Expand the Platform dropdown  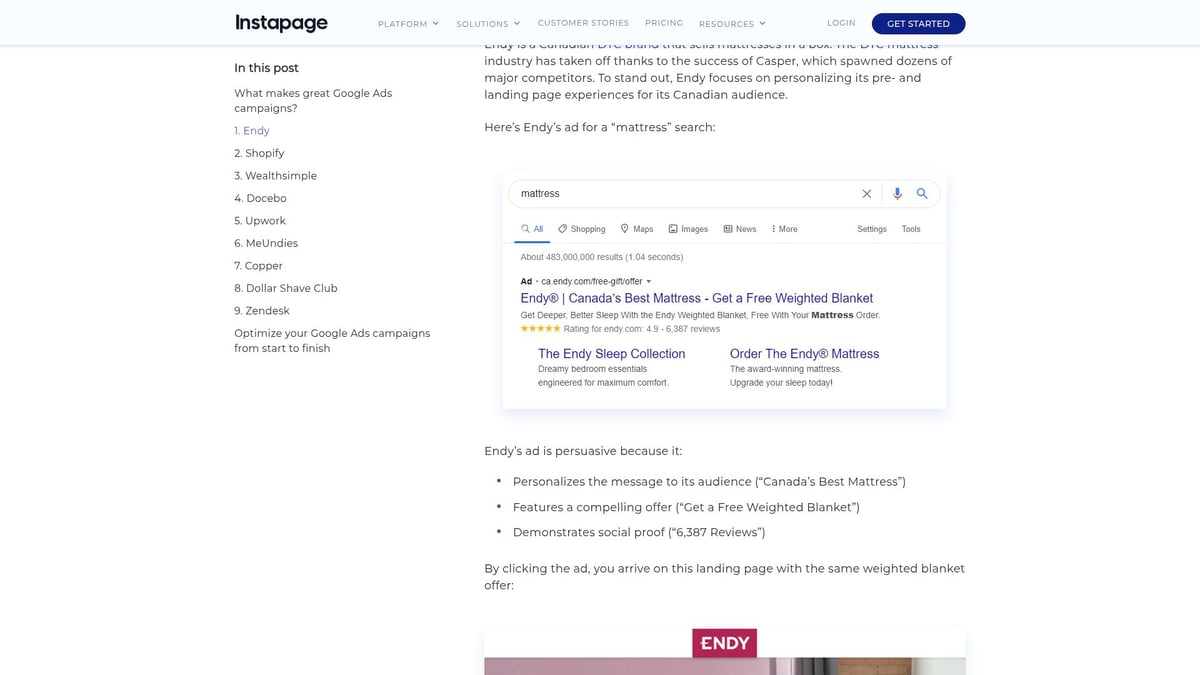408,22
